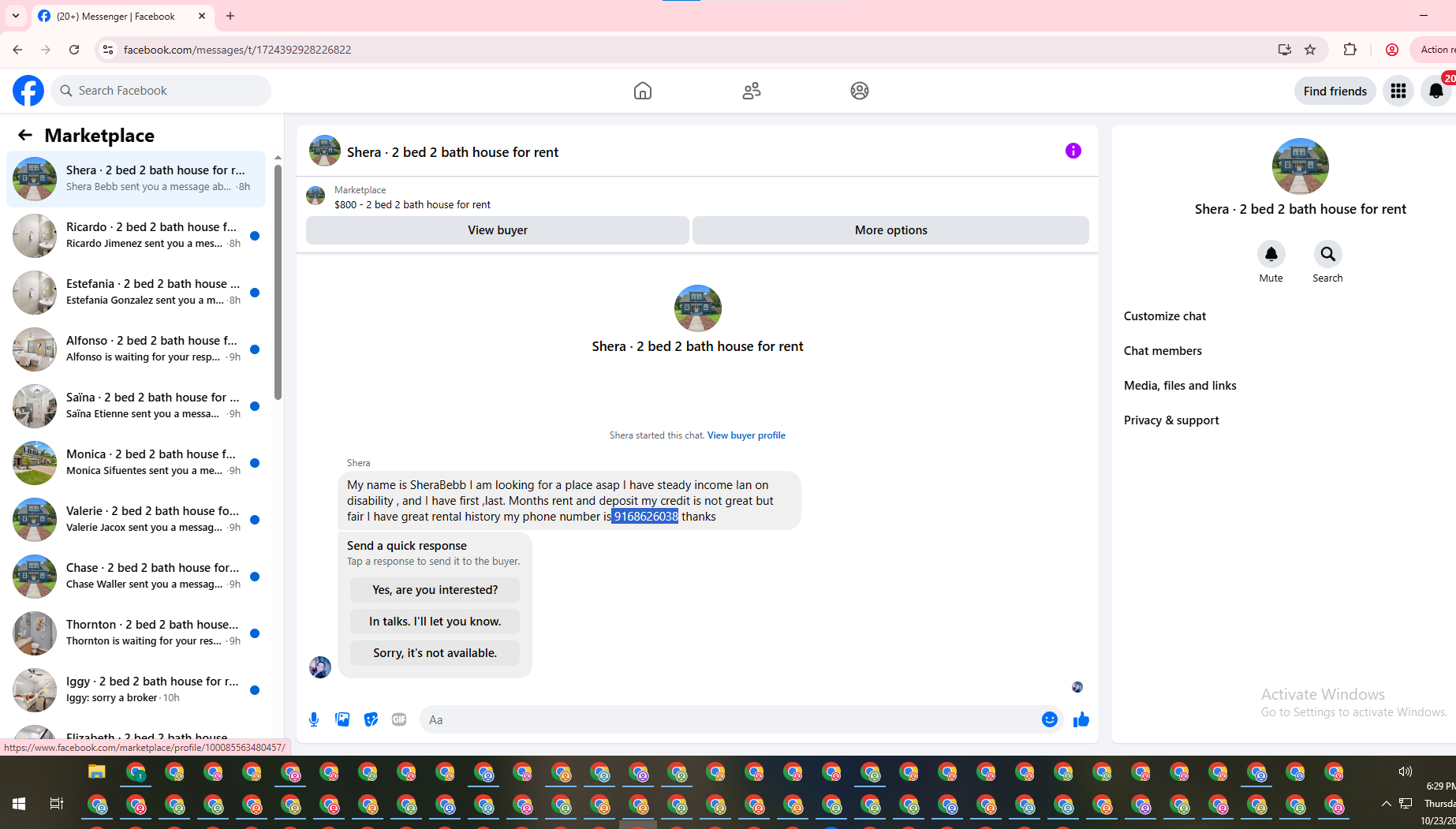
Task: Open Monica Sifuentes conversation
Action: [x=136, y=462]
